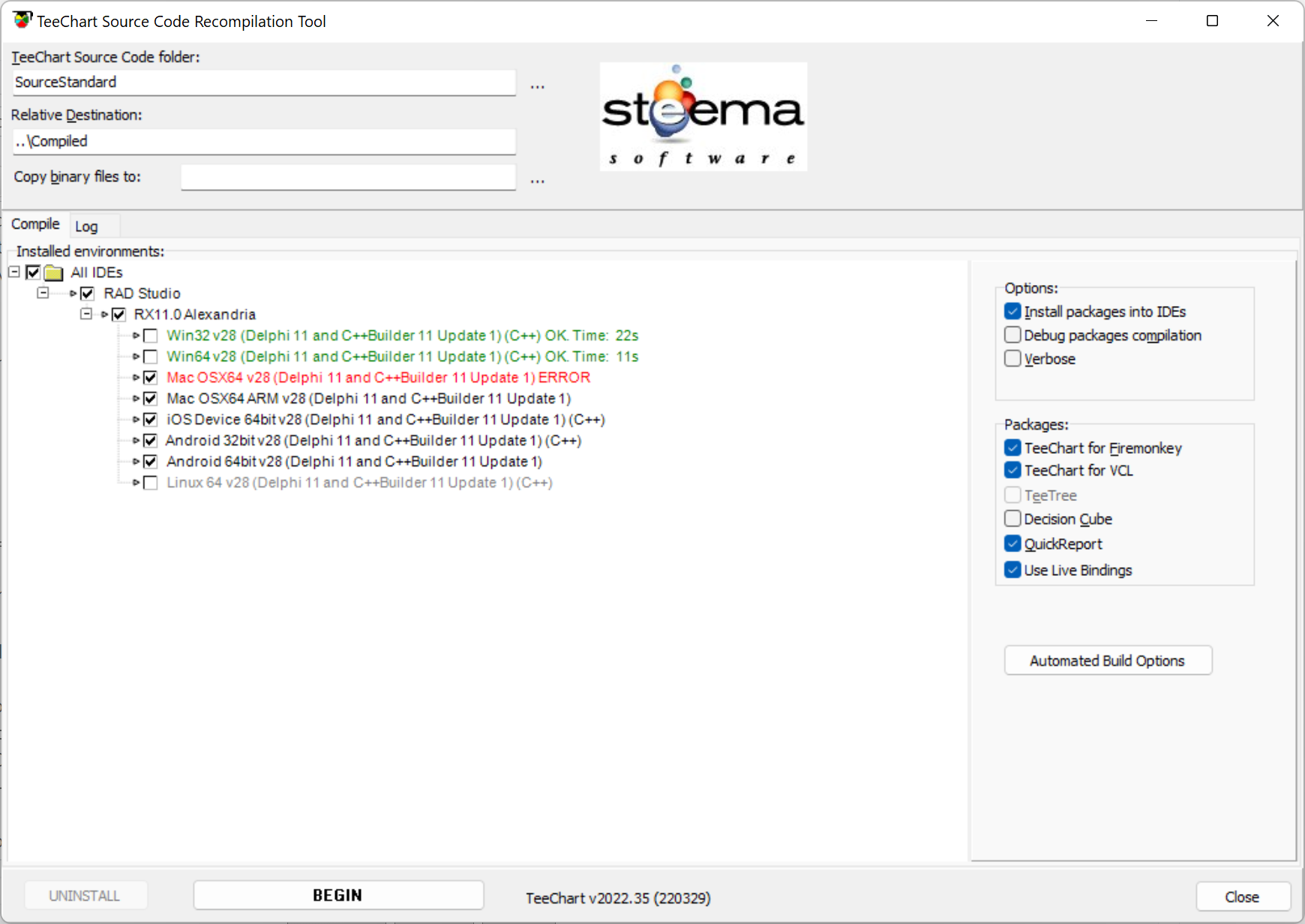This screenshot has width=1305, height=924.
Task: Enable the Decision Cube package
Action: click(x=1012, y=518)
